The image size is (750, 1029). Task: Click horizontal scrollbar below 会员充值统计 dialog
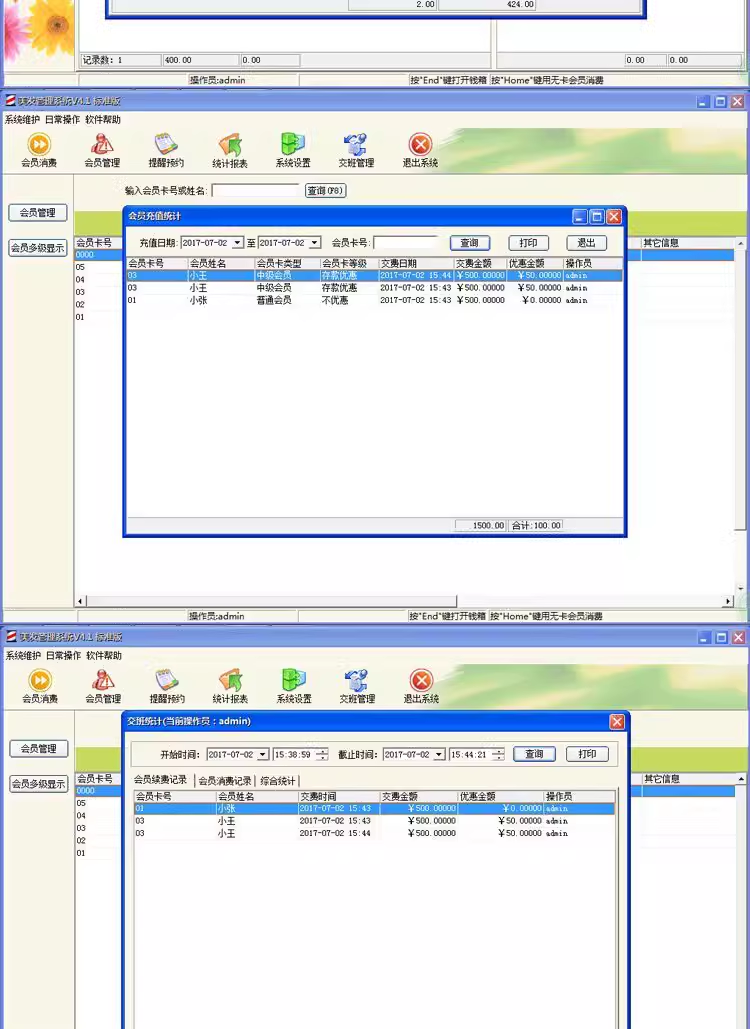[272, 601]
